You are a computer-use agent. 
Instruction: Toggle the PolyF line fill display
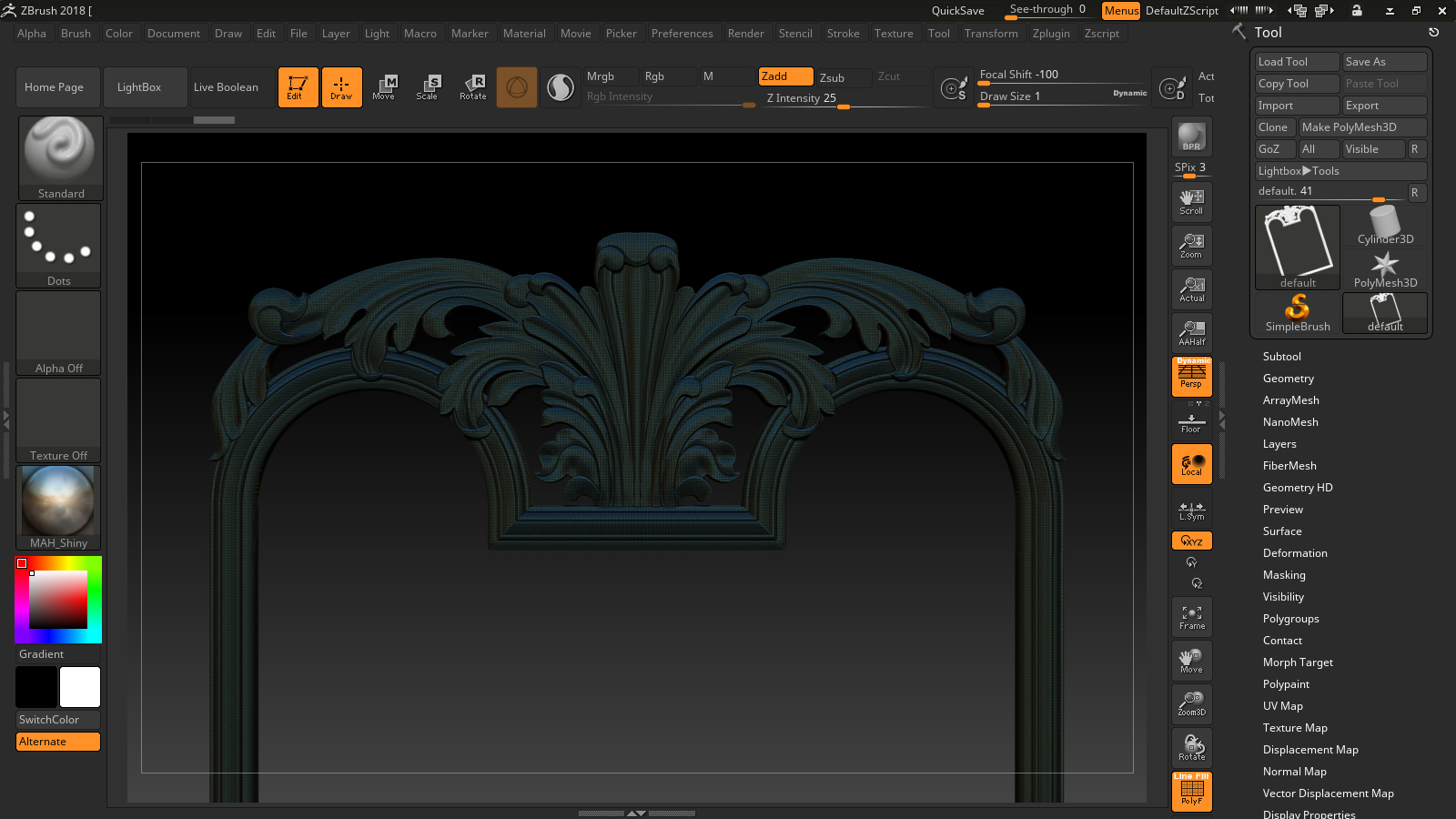pyautogui.click(x=1191, y=791)
